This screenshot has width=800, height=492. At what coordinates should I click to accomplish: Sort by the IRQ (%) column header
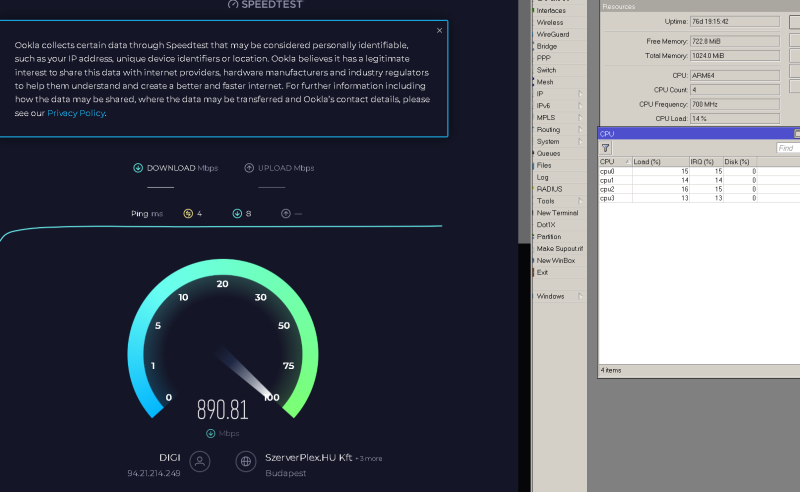pos(706,162)
